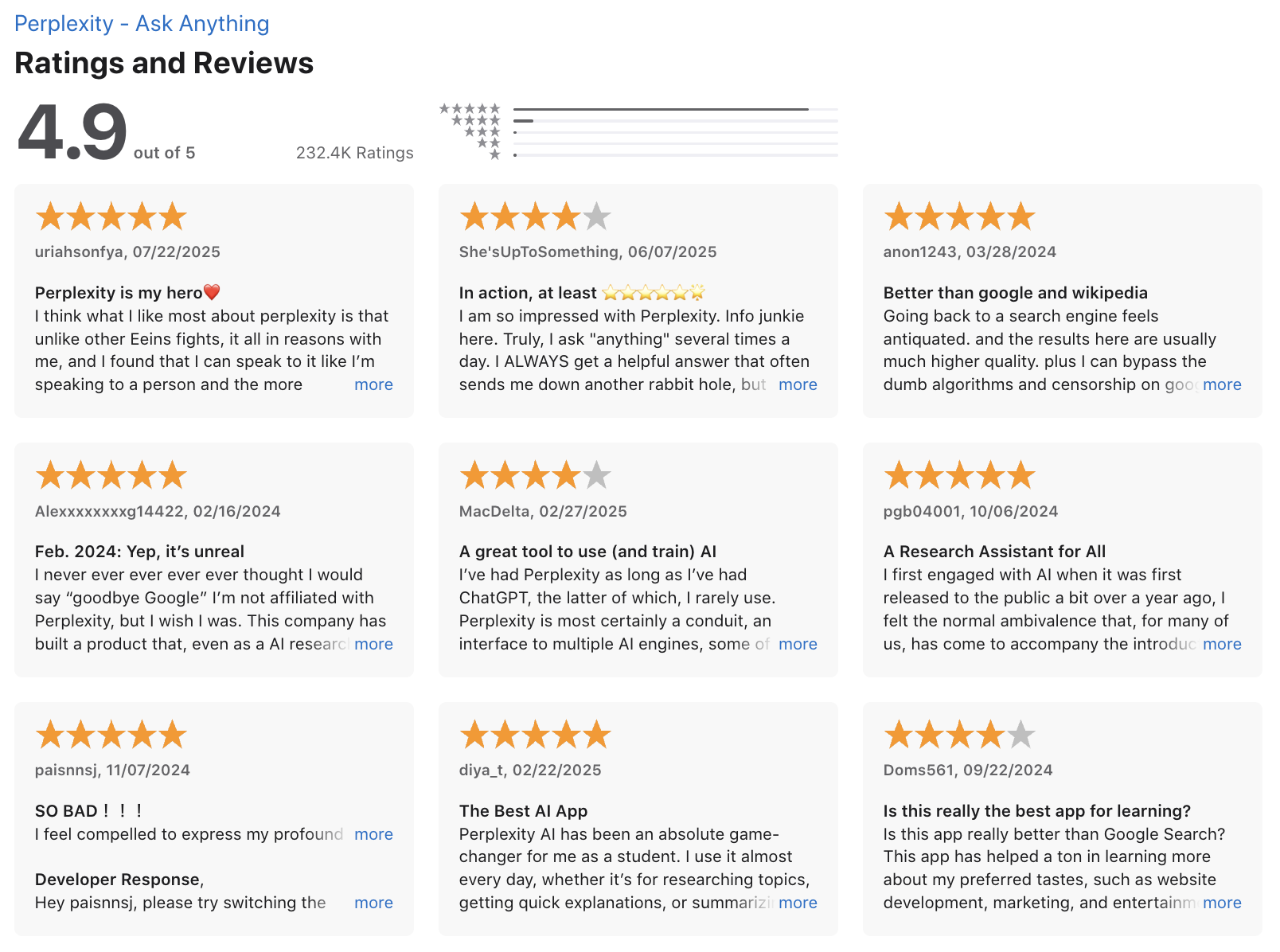This screenshot has width=1280, height=952.
Task: Click the stars on MacDelta's review
Action: [535, 474]
